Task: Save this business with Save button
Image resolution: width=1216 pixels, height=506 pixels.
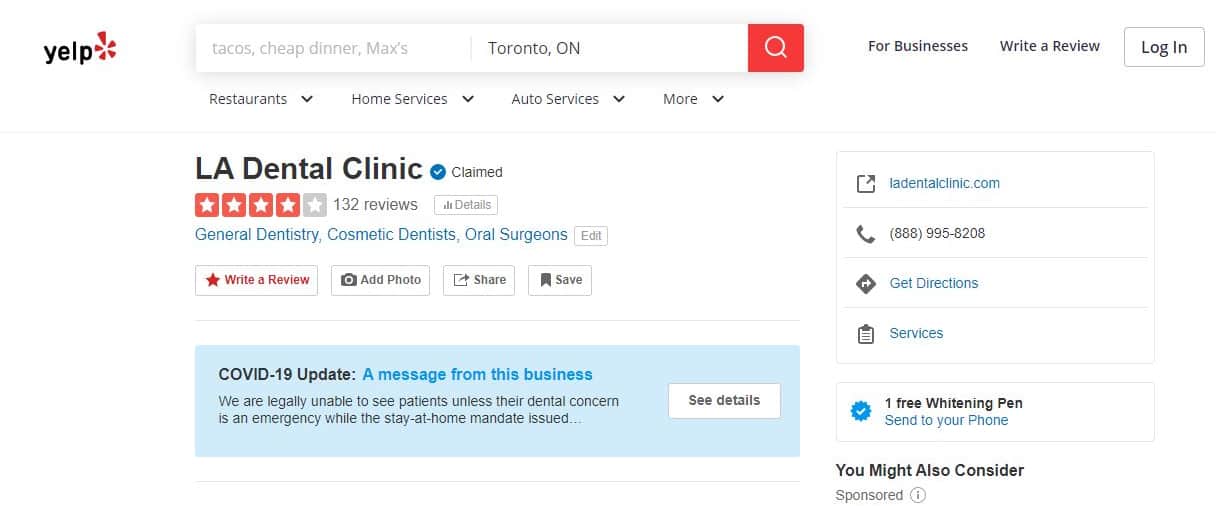Action: [x=560, y=280]
